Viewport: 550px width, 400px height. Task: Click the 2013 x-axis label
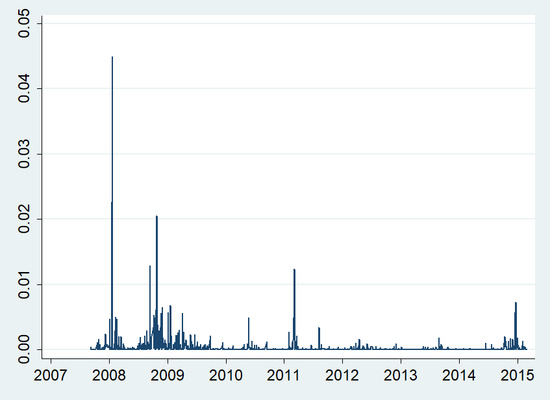400,375
